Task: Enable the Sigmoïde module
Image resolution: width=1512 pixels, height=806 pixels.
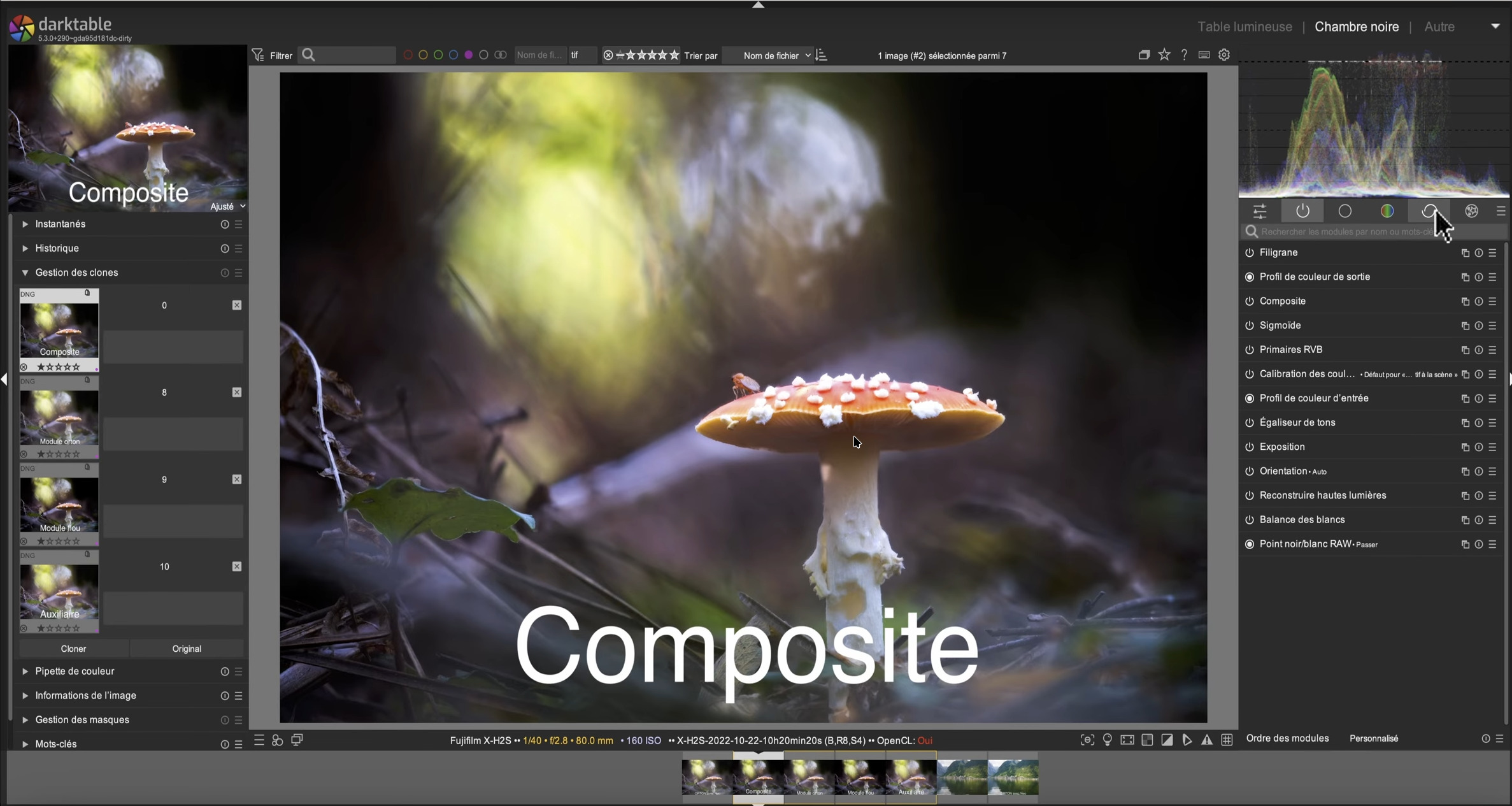Action: point(1250,326)
